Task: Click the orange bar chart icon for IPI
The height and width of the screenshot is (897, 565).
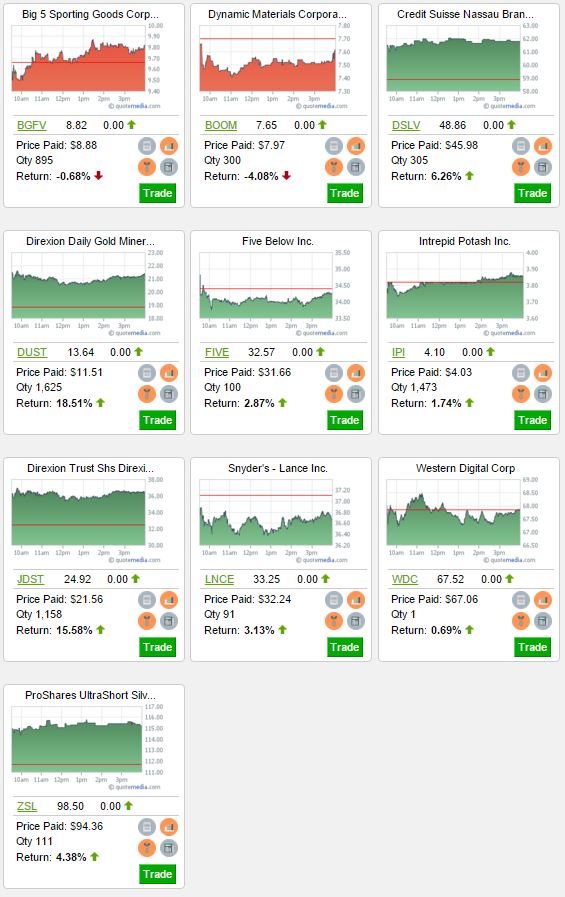Action: [543, 373]
